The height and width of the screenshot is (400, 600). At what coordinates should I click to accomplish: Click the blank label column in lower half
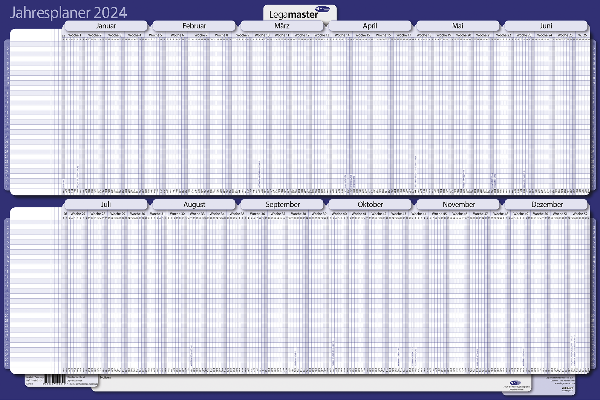[x=34, y=290]
